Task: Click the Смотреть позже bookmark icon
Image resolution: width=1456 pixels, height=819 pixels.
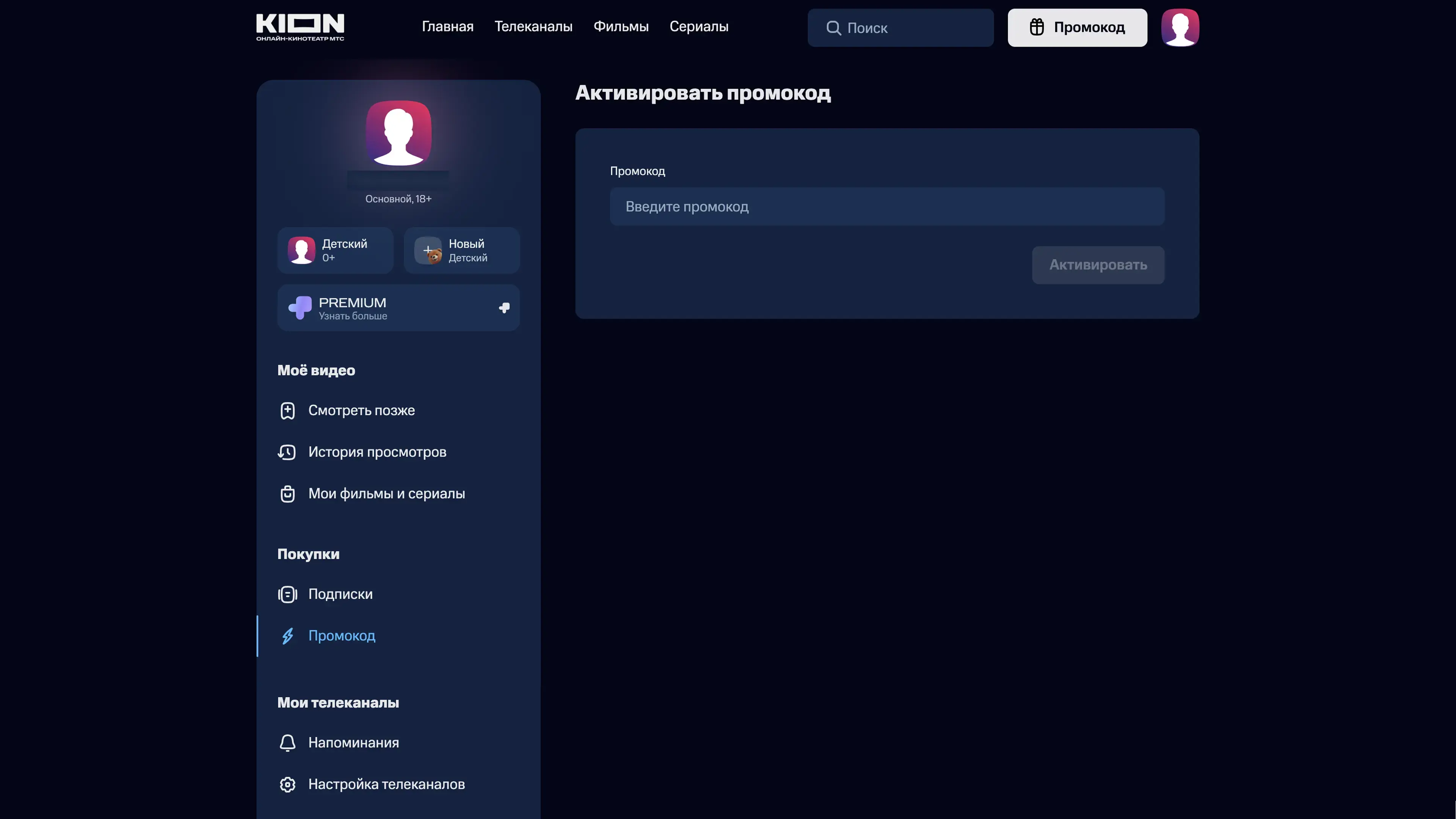Action: point(287,410)
